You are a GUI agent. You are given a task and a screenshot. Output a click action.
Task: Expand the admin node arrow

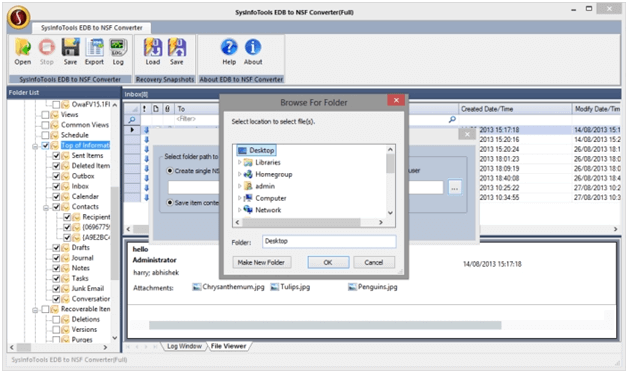(x=240, y=186)
